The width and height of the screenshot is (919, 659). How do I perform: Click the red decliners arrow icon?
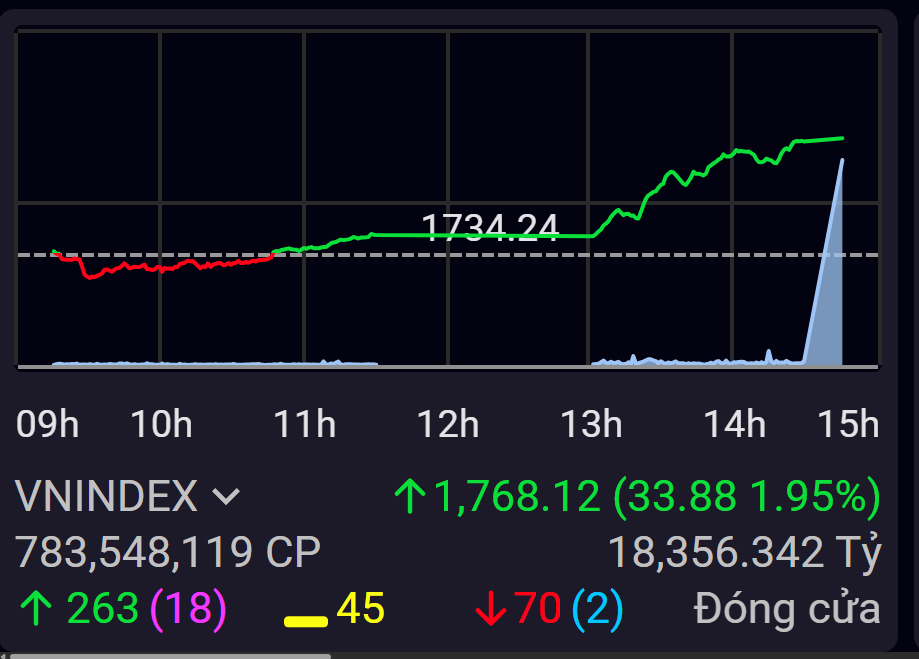click(x=491, y=609)
